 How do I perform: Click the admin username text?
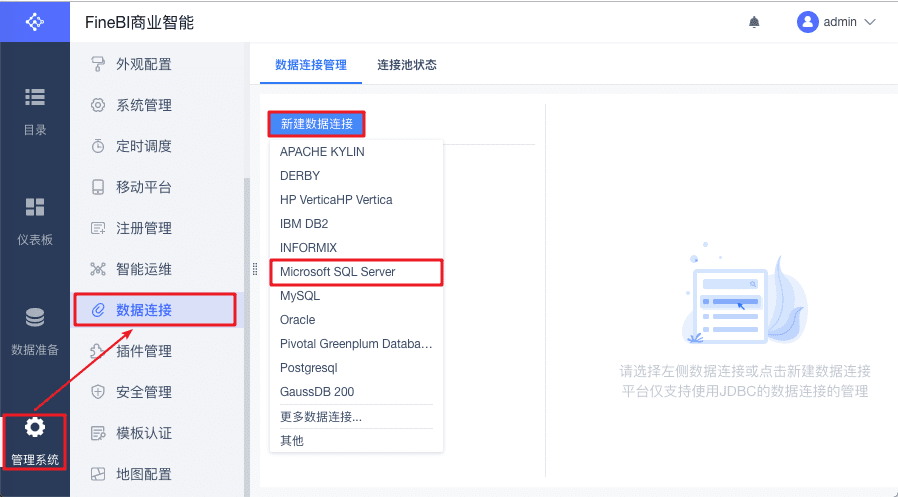840,22
